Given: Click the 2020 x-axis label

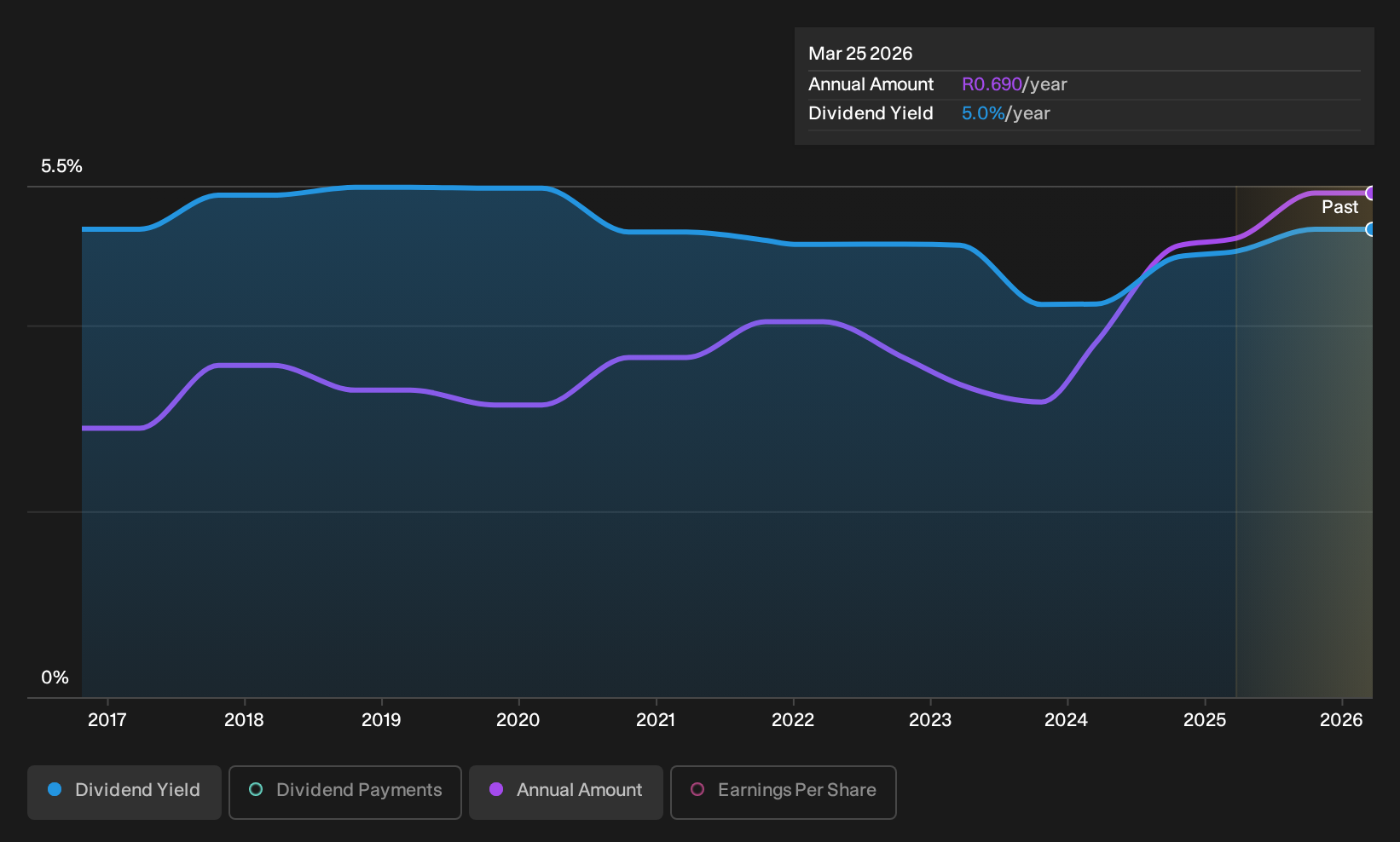Looking at the screenshot, I should [518, 720].
